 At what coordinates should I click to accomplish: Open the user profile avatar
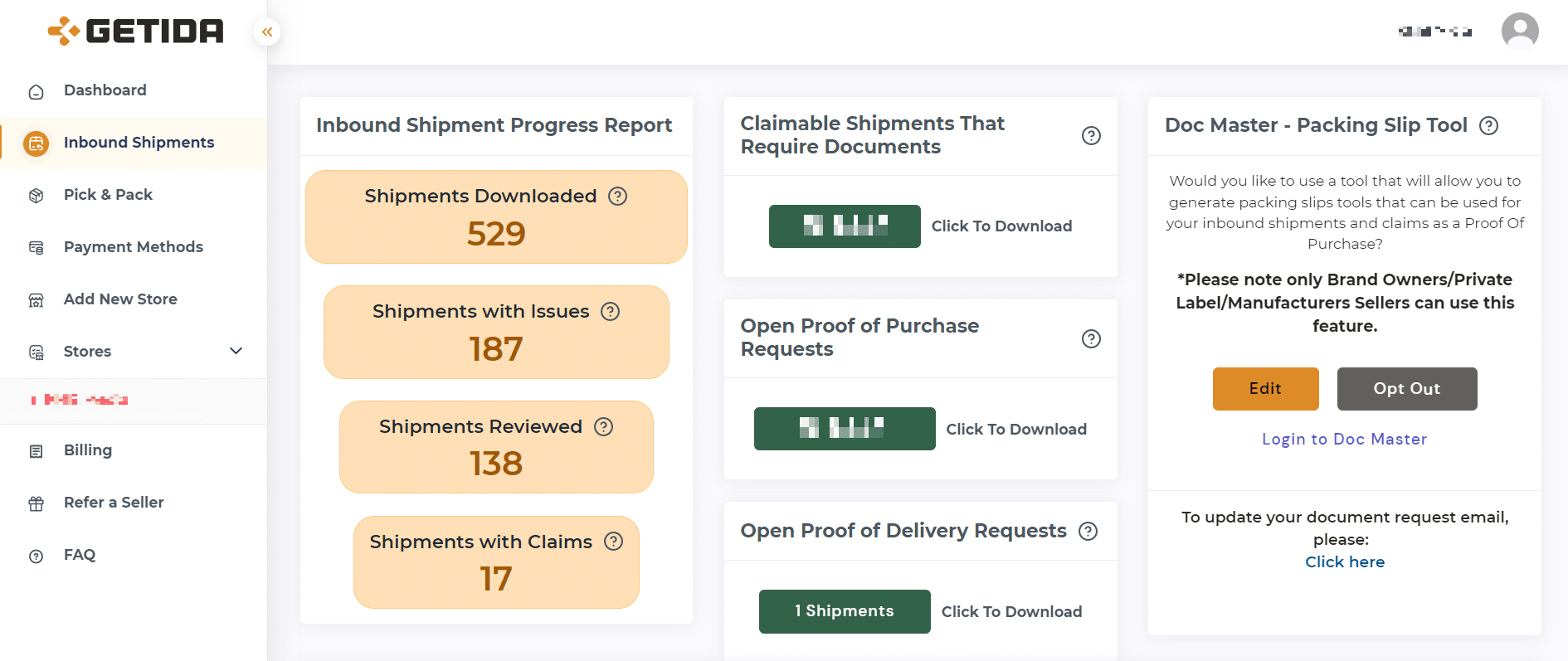(x=1520, y=32)
